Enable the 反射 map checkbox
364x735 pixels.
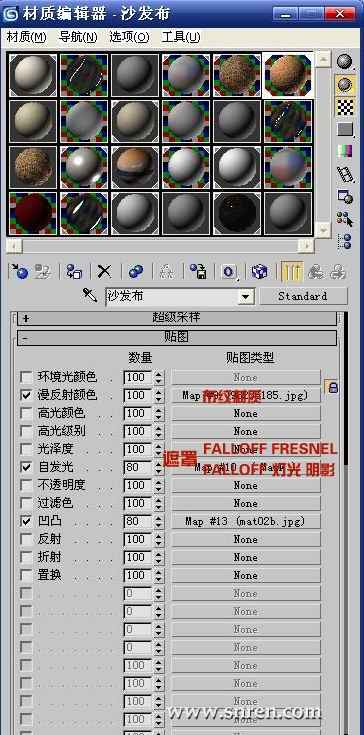point(26,539)
